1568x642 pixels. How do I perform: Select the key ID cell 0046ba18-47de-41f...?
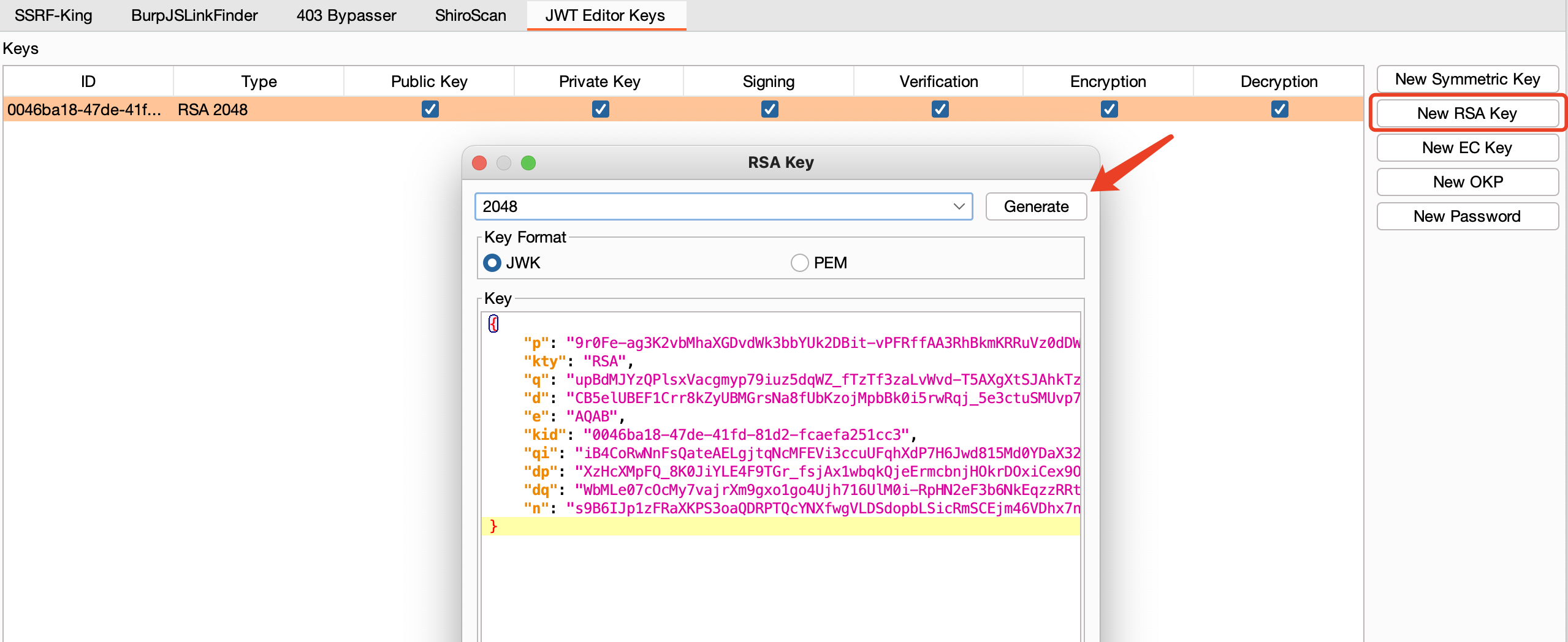click(x=88, y=110)
